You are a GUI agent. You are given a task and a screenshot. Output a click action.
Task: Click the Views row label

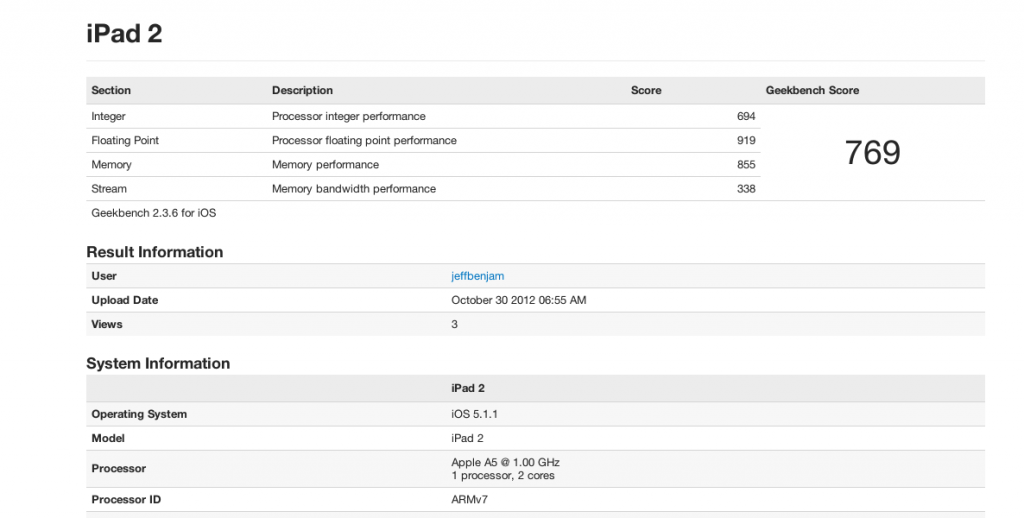tap(107, 325)
